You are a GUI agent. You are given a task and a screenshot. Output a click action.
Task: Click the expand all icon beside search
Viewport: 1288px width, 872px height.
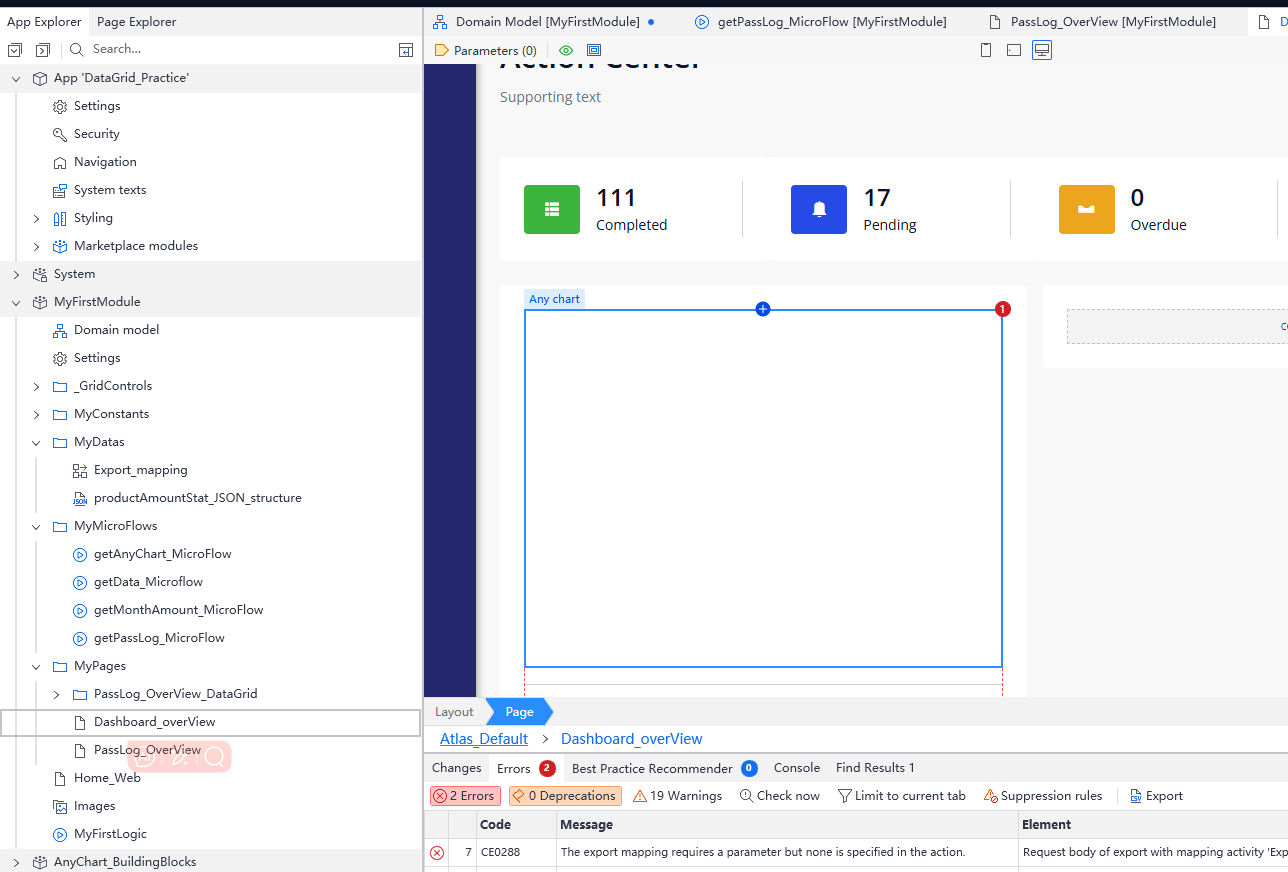pyautogui.click(x=42, y=49)
